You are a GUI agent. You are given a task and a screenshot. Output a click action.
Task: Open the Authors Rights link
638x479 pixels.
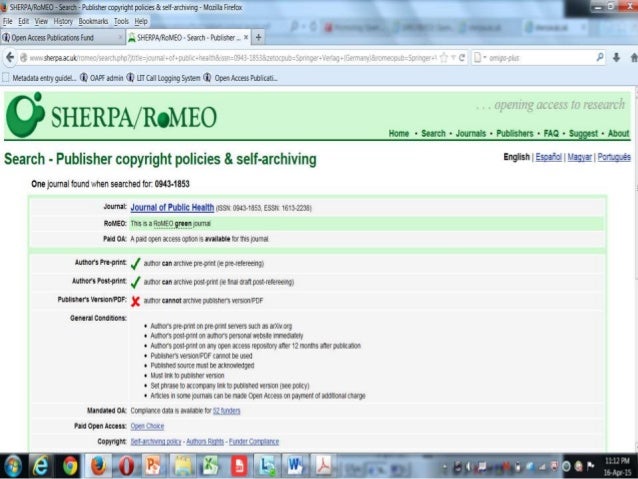tap(205, 442)
